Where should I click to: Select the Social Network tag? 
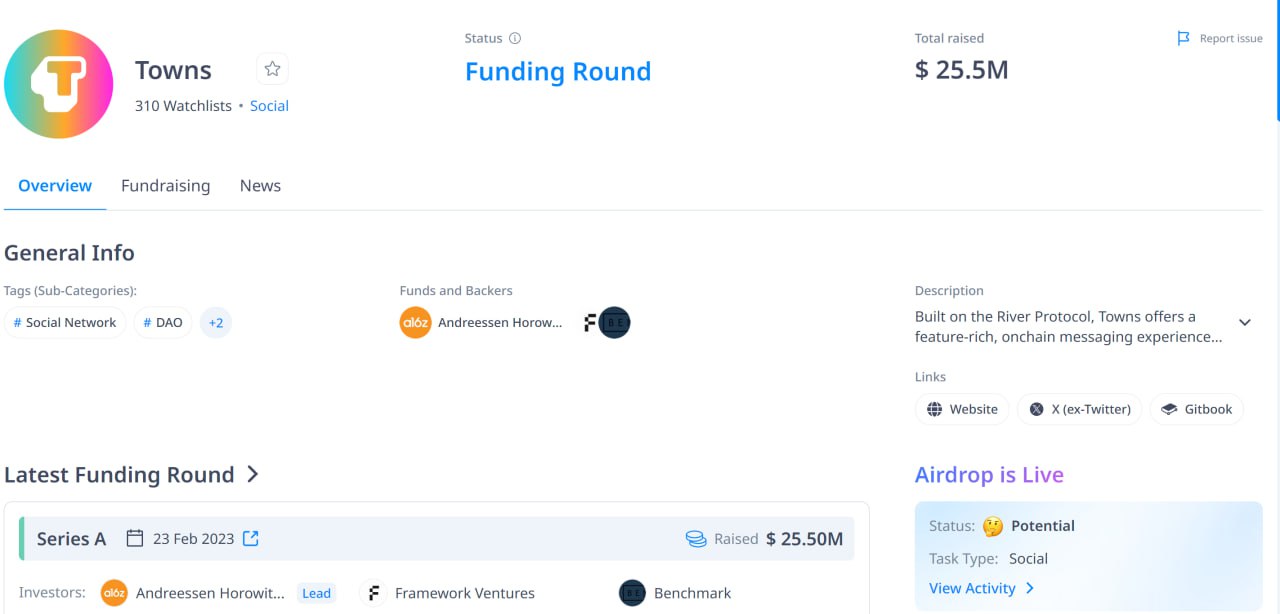(x=65, y=323)
